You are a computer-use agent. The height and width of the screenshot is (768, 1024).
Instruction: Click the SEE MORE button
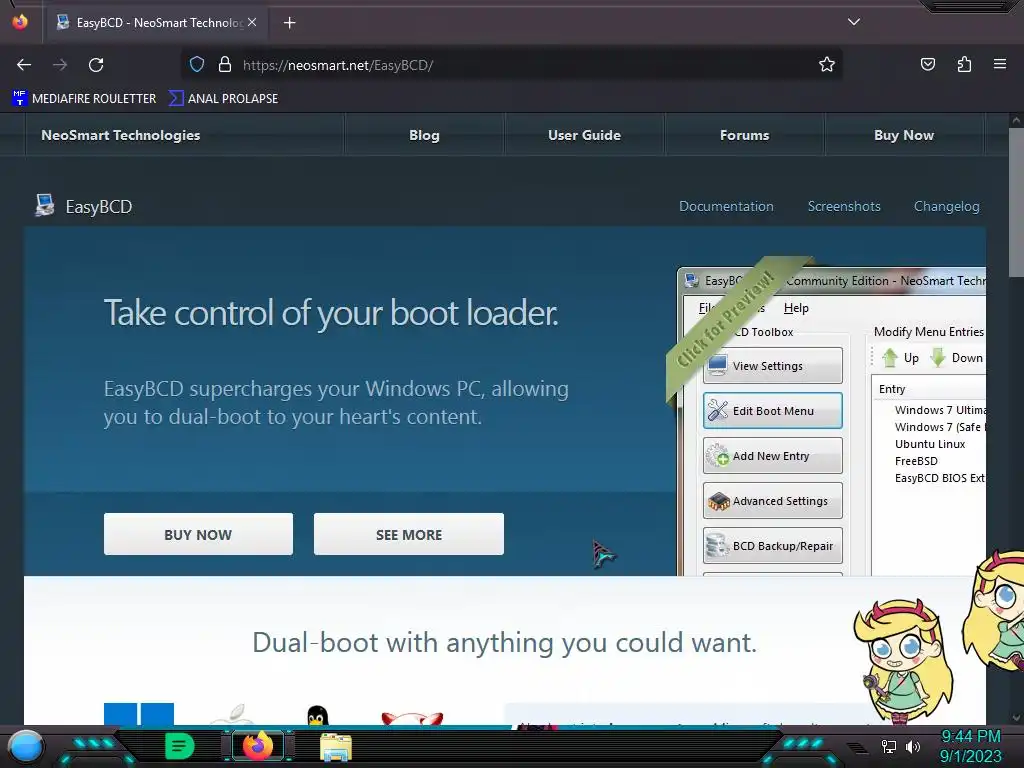[x=409, y=534]
